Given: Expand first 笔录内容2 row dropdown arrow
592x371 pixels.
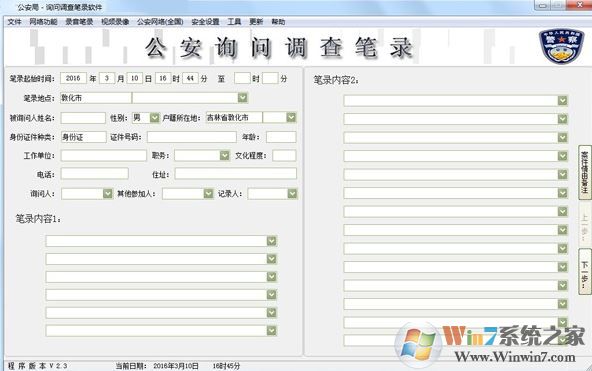Looking at the screenshot, I should 563,100.
